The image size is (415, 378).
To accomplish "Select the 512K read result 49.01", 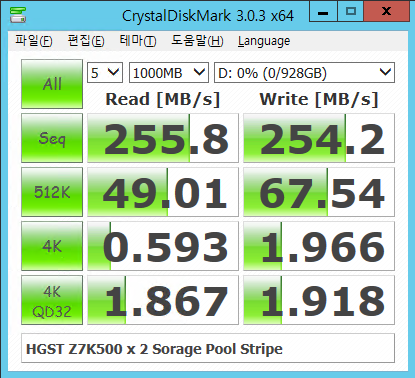I will point(163,192).
